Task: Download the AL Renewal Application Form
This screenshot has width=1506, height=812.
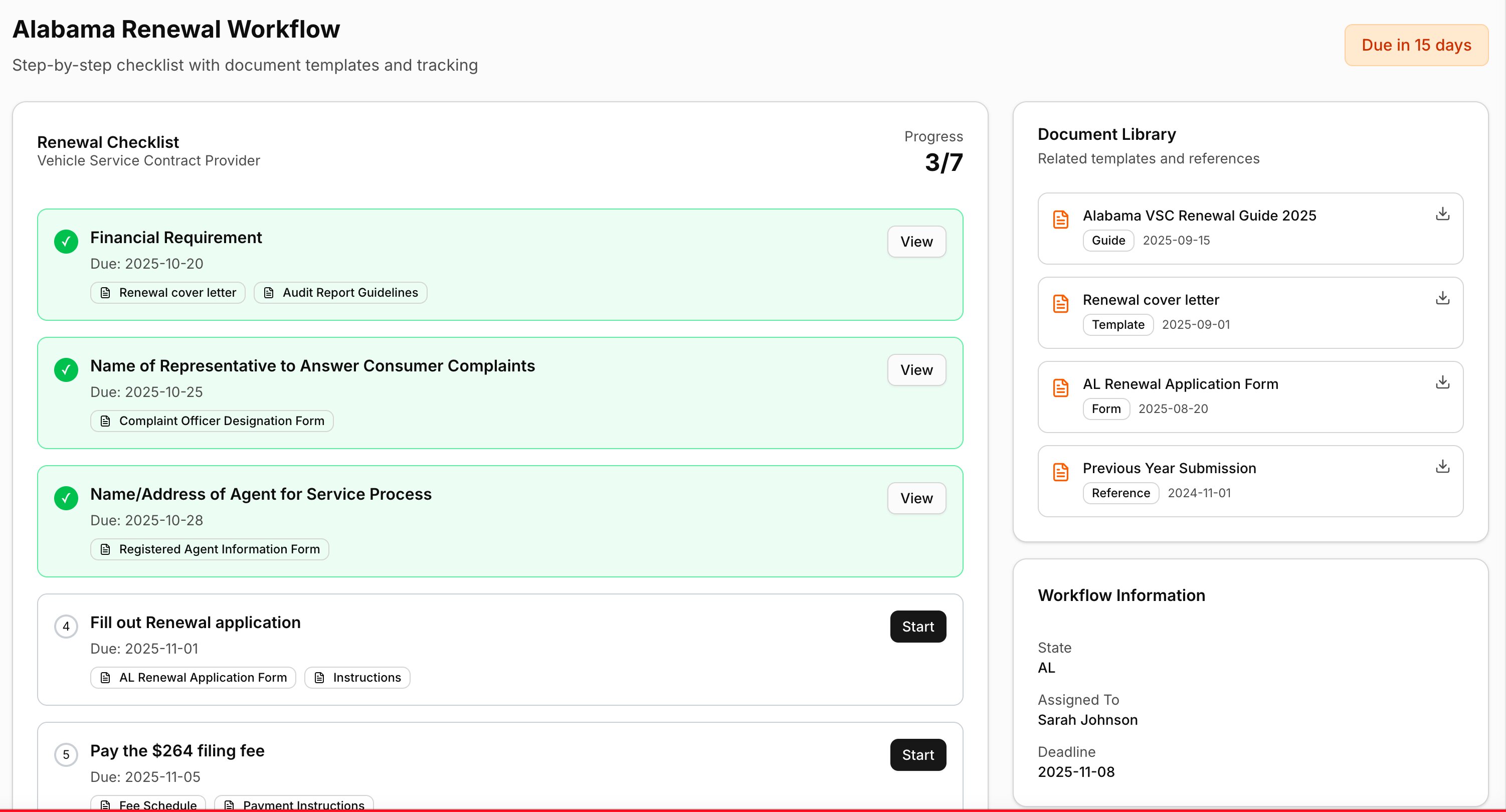Action: (x=1443, y=382)
